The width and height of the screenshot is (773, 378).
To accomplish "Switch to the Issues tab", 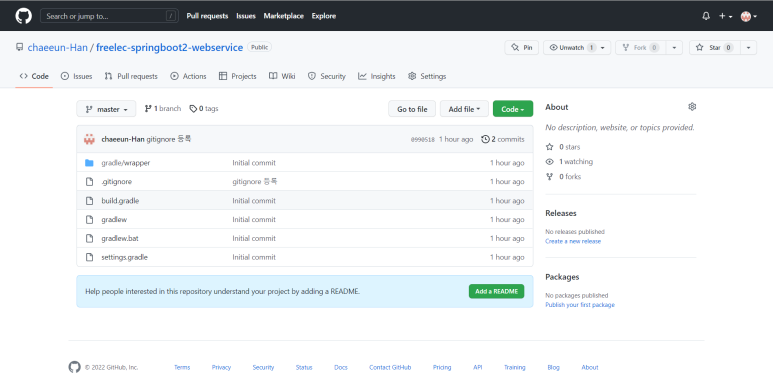I will pyautogui.click(x=76, y=76).
